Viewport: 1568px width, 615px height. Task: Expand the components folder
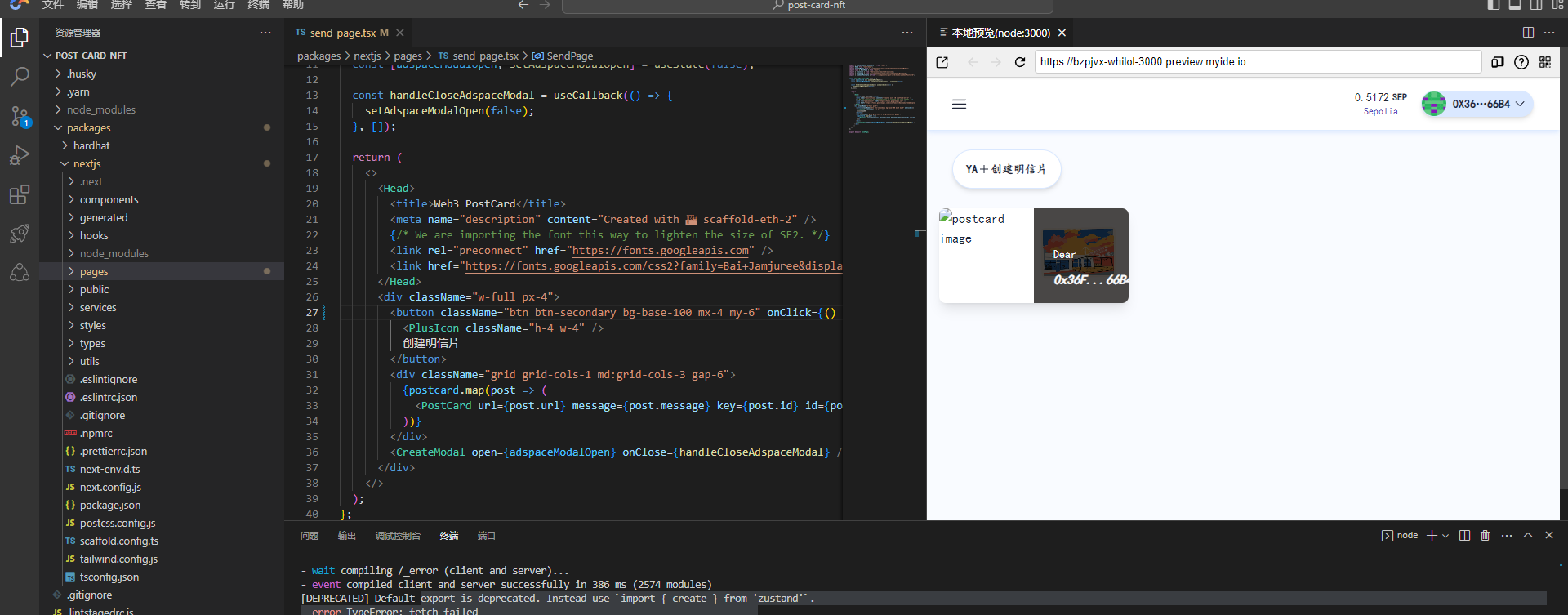(109, 200)
